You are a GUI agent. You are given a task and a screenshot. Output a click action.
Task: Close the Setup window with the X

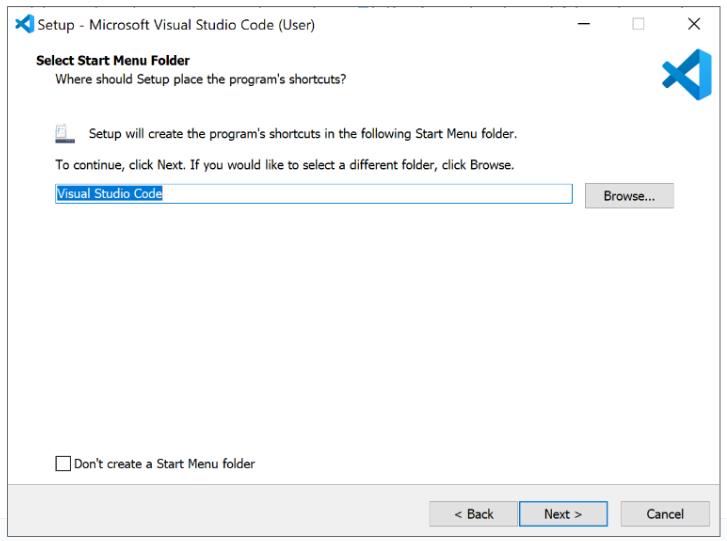(694, 24)
